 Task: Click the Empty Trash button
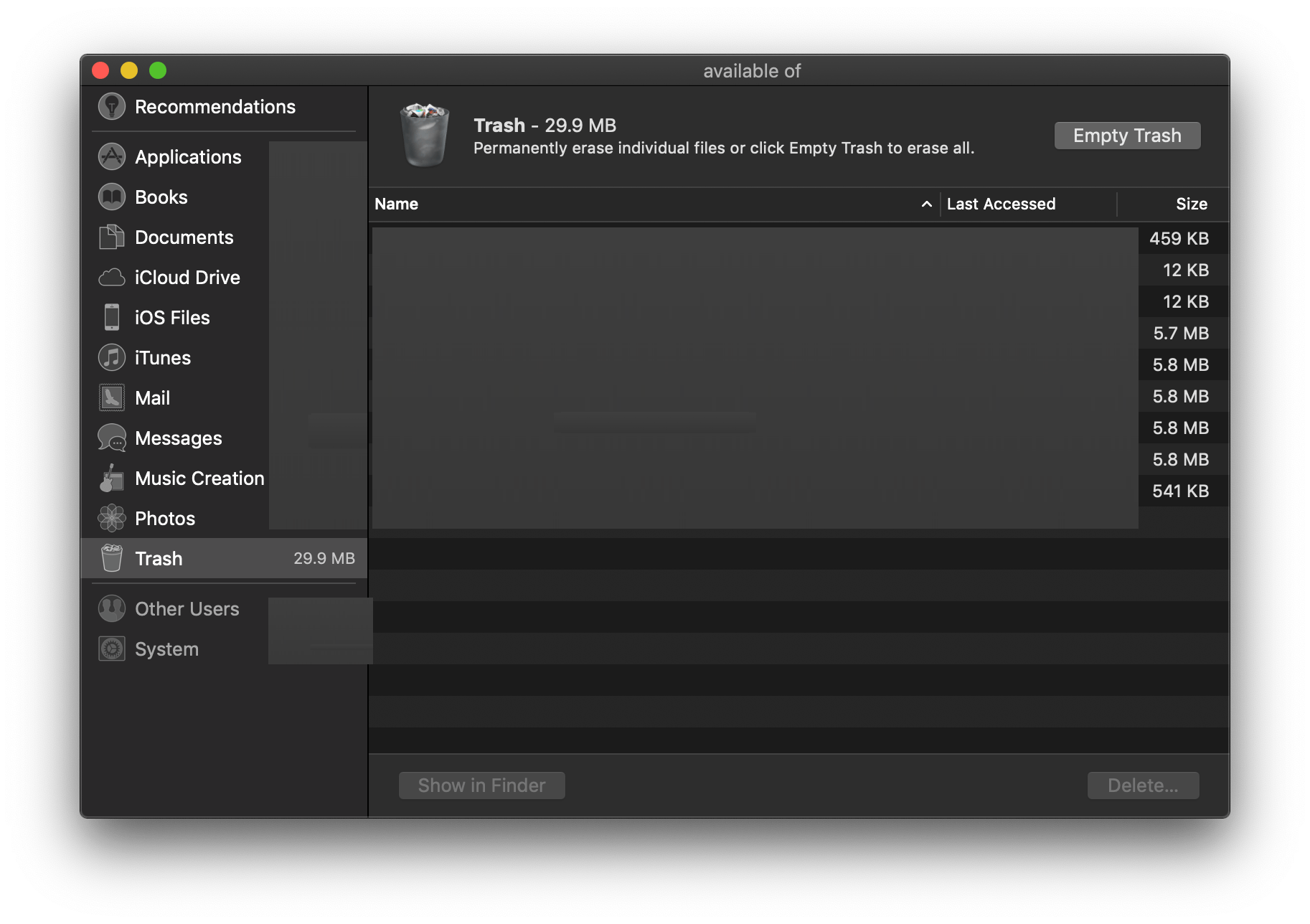coord(1126,135)
